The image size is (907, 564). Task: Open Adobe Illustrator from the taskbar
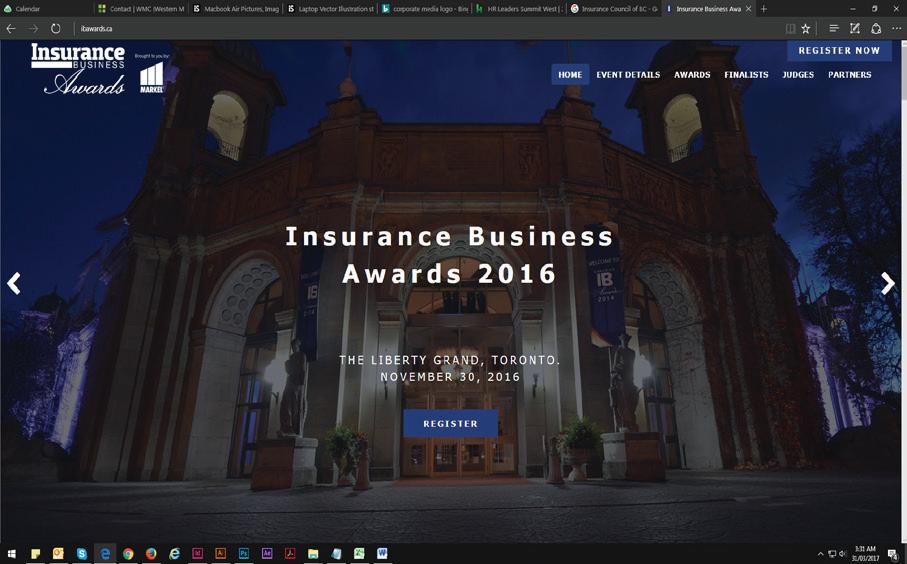pos(220,554)
